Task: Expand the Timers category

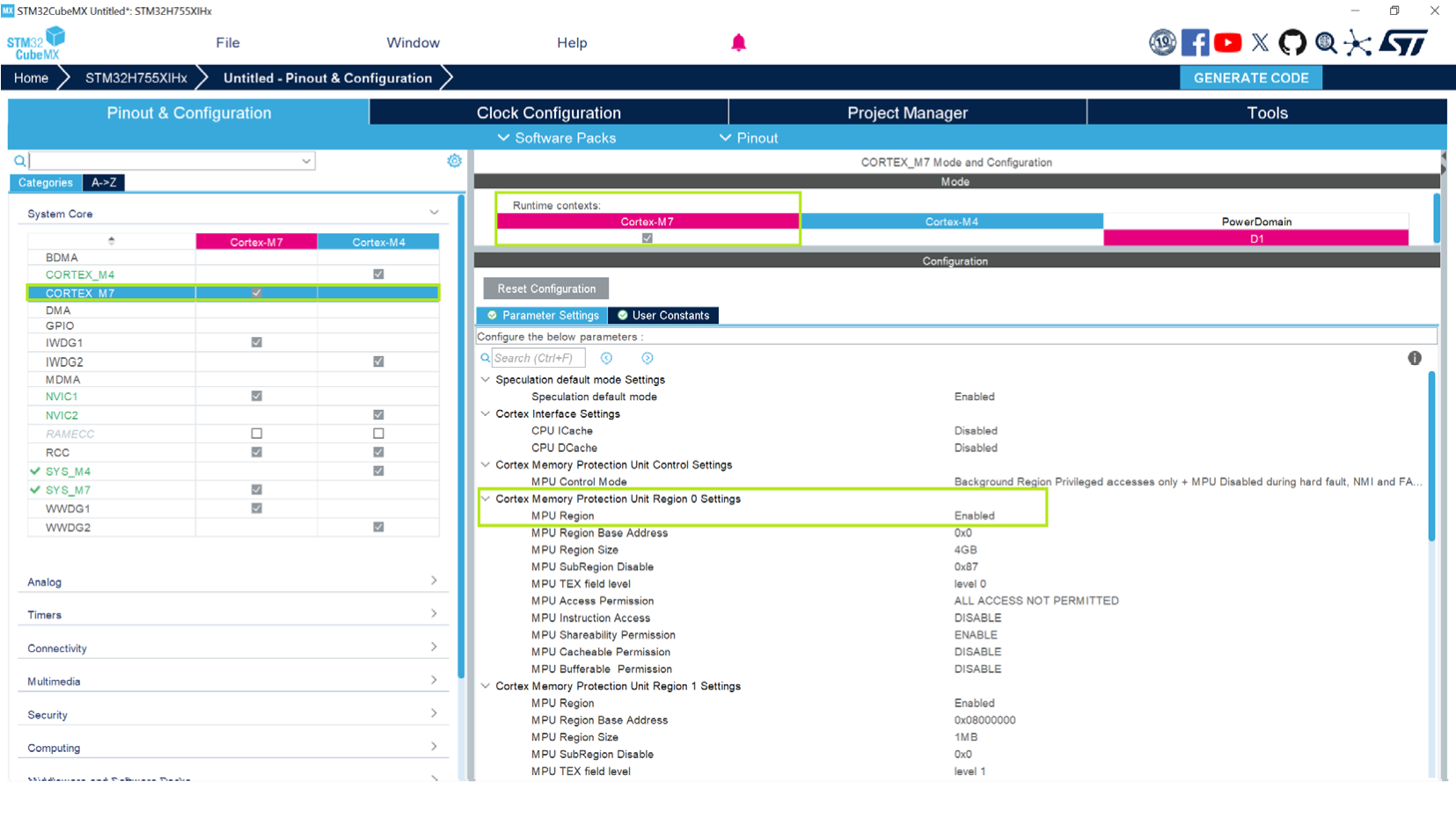Action: click(x=434, y=614)
